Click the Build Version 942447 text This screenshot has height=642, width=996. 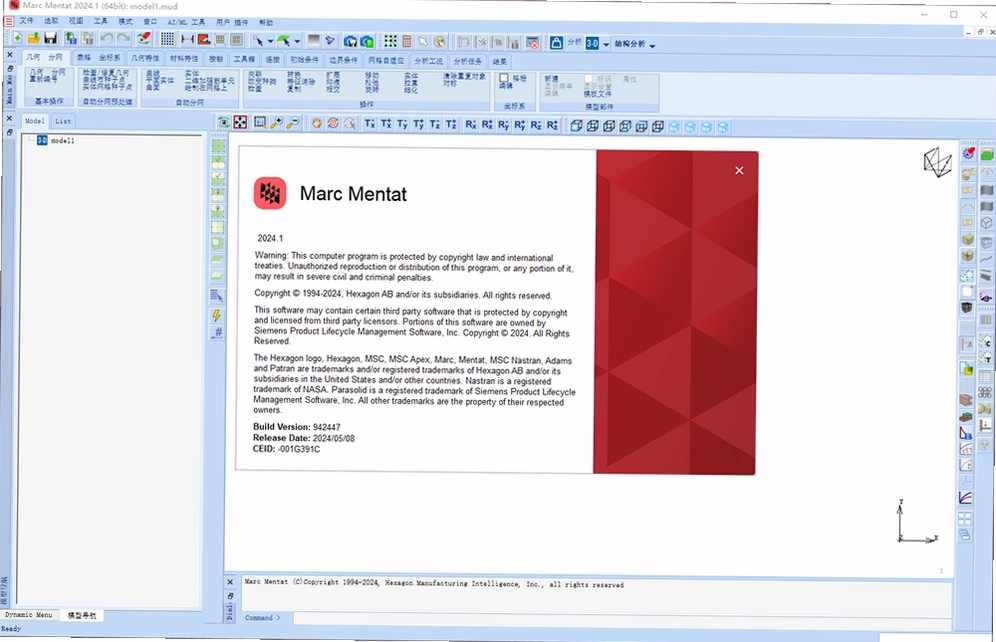tap(297, 427)
